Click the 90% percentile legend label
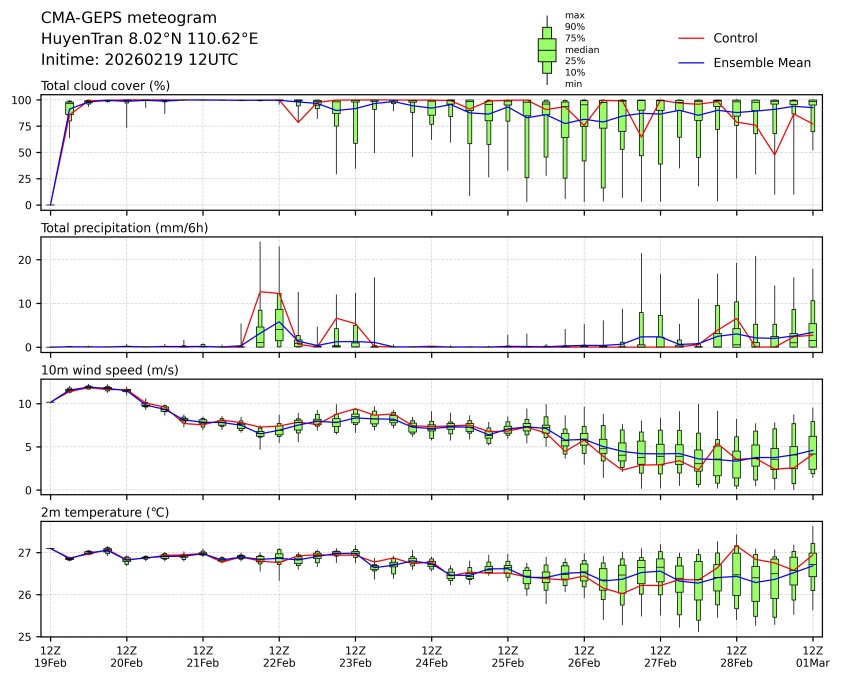 pyautogui.click(x=574, y=27)
